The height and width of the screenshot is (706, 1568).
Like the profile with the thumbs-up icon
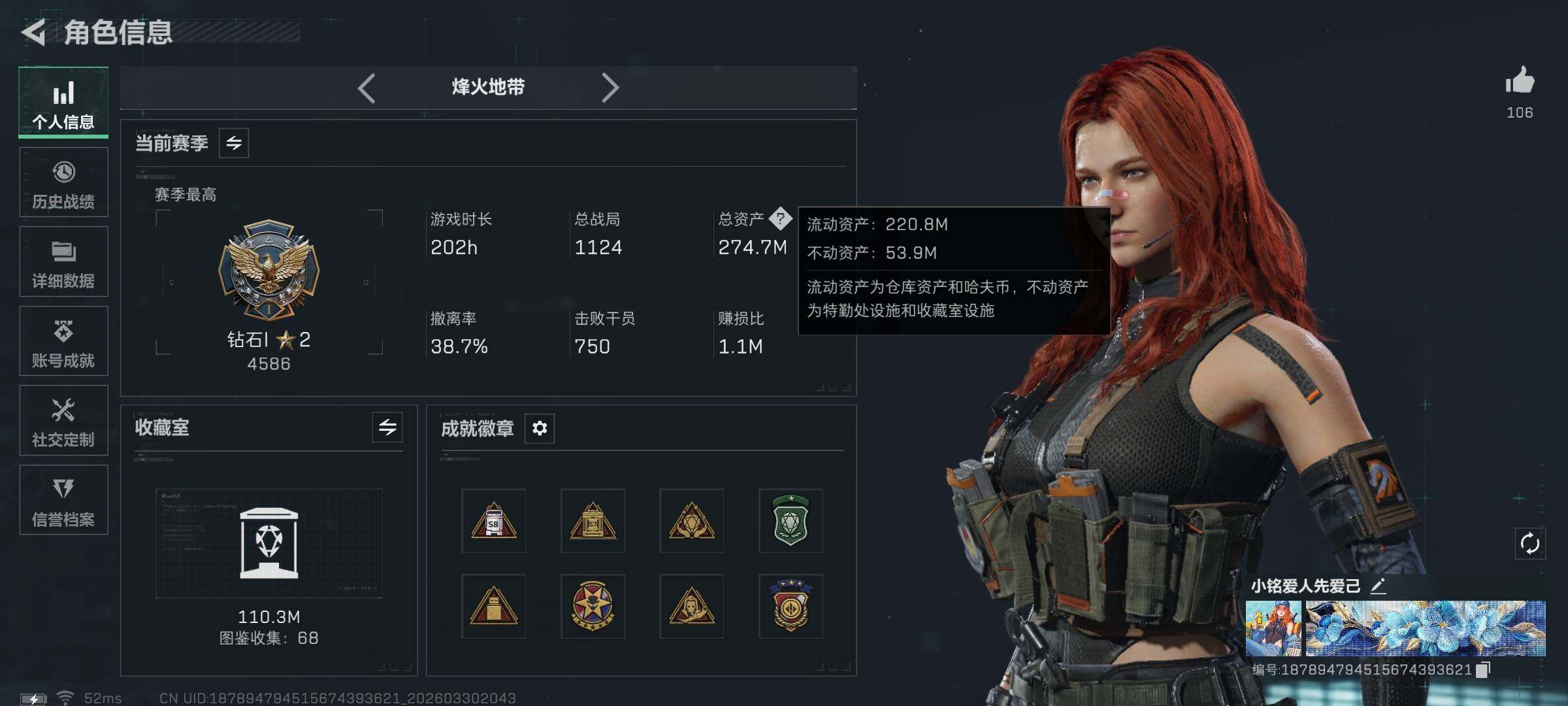1520,81
